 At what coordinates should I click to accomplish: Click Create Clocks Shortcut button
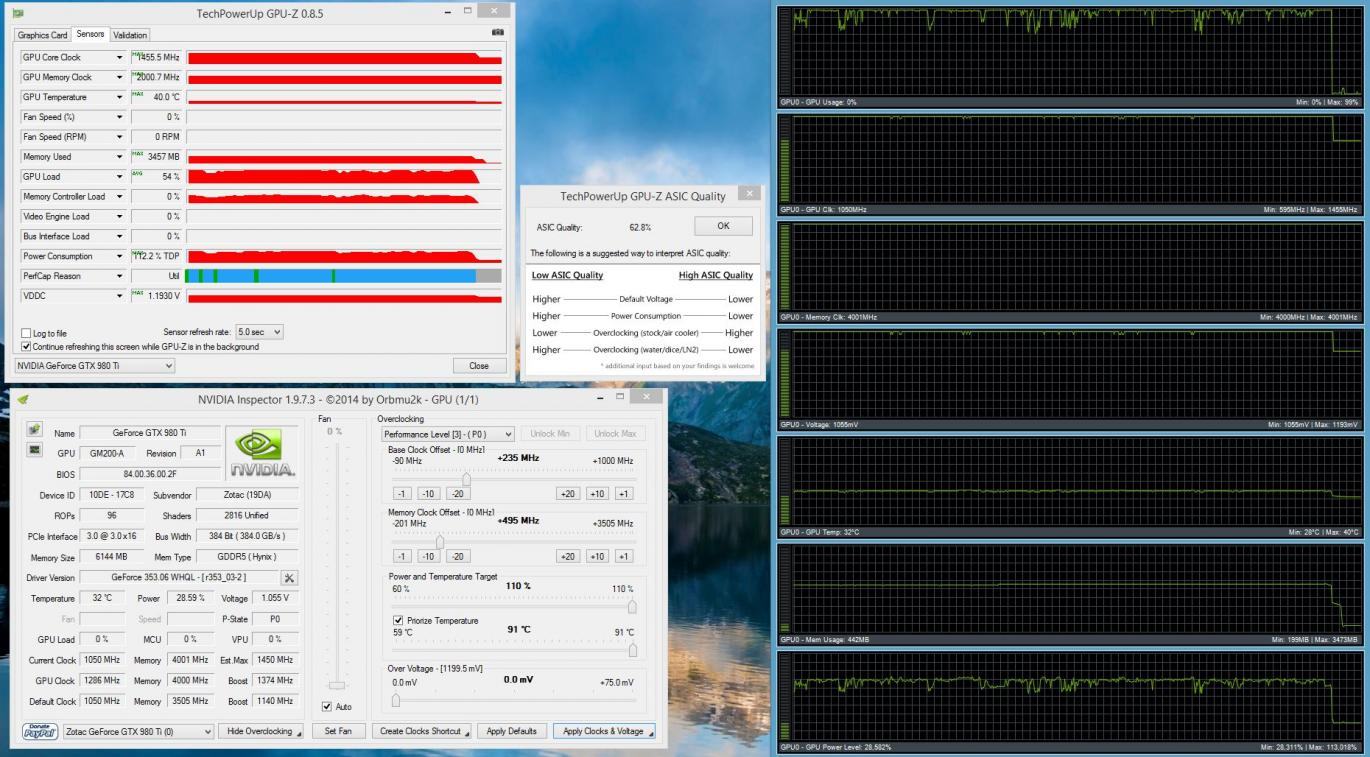coord(424,731)
